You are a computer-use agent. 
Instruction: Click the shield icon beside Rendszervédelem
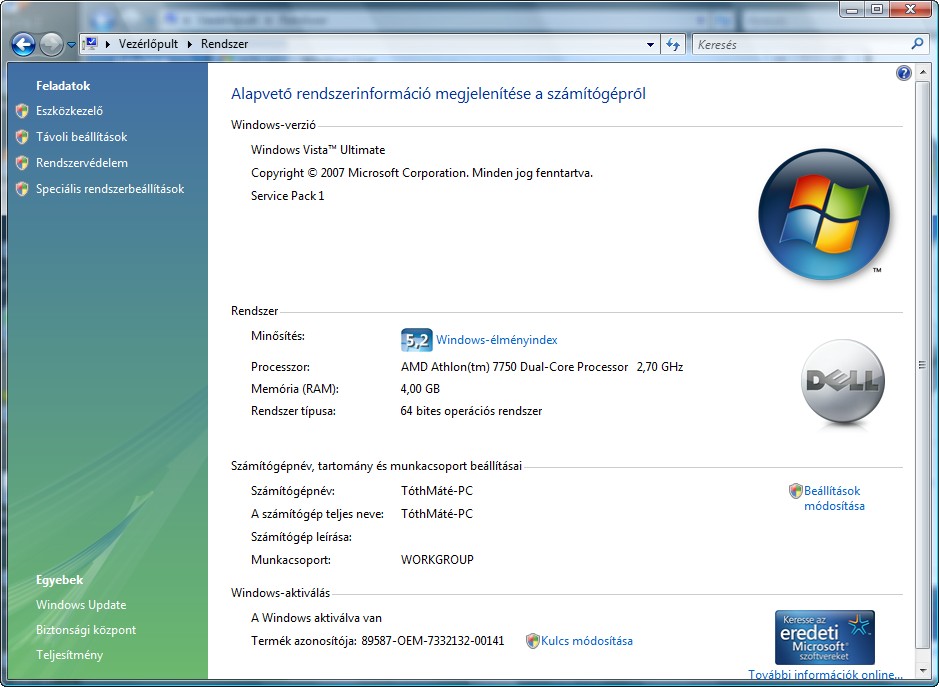coord(22,162)
